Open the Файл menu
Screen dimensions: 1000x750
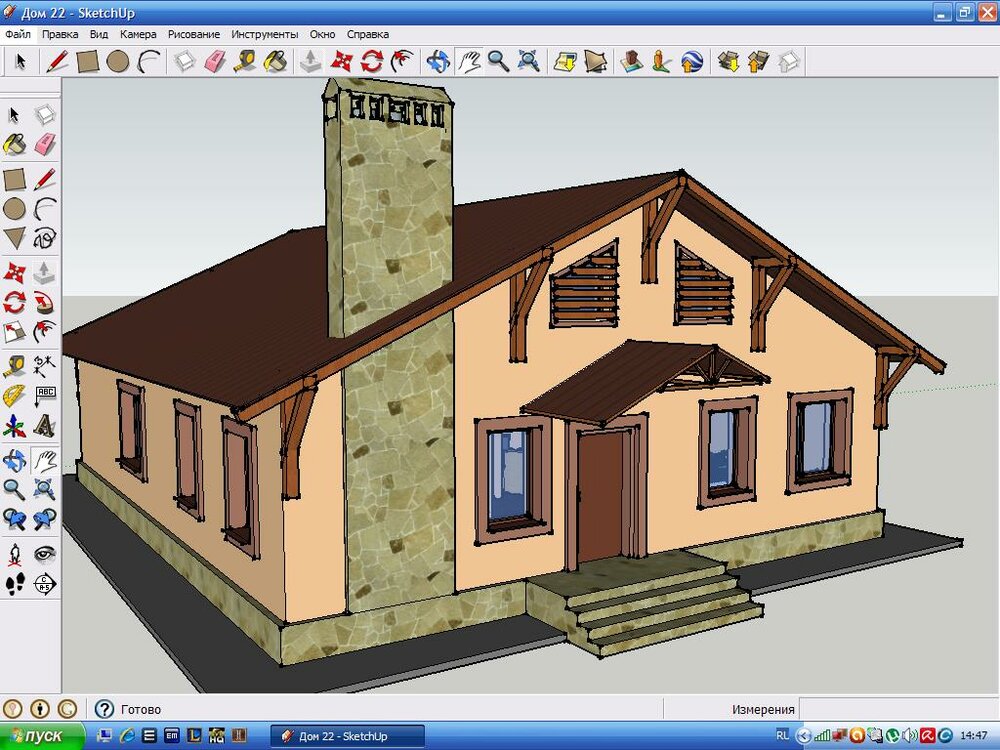coord(18,34)
